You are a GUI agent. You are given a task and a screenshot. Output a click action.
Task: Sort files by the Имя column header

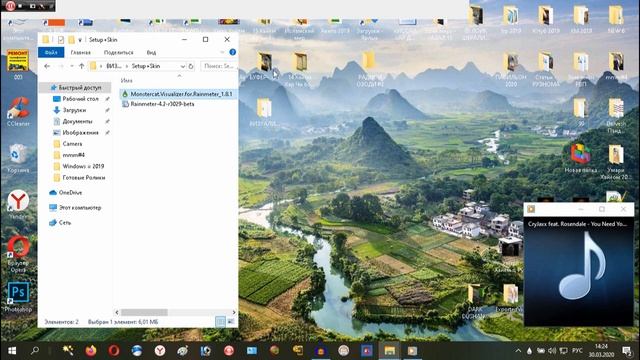click(127, 80)
